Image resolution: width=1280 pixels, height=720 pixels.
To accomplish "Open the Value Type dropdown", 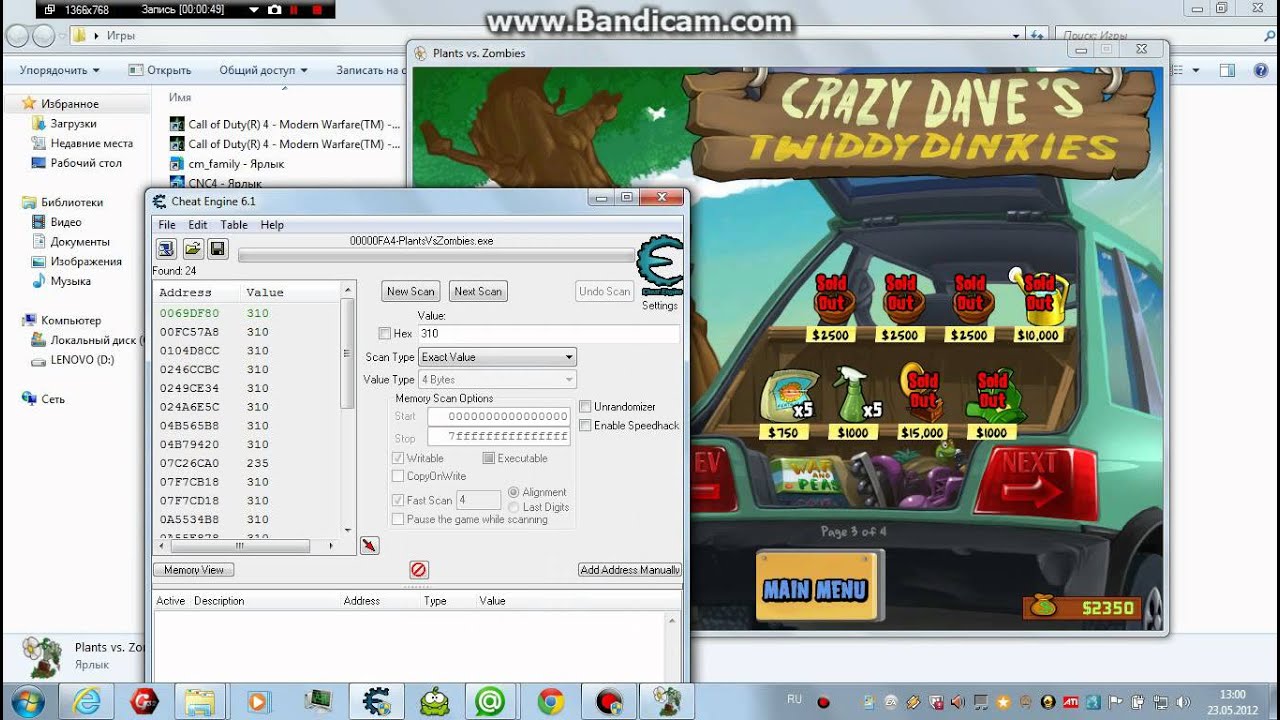I will [x=498, y=380].
